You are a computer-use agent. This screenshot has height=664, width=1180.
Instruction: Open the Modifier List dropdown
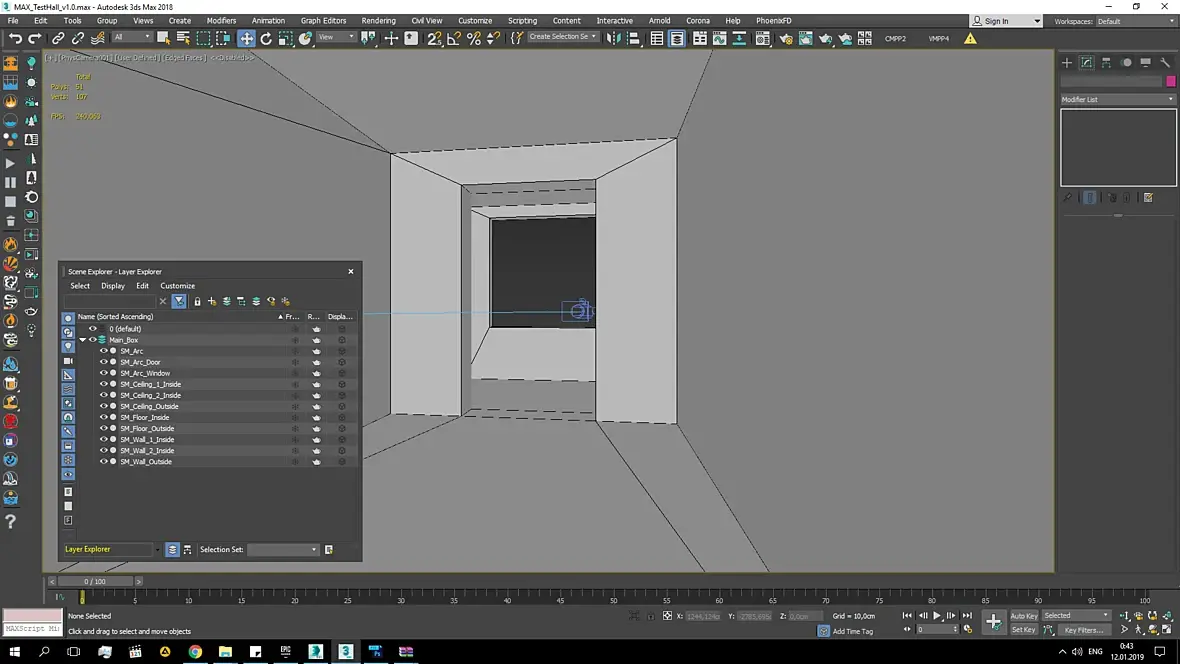coord(1117,99)
